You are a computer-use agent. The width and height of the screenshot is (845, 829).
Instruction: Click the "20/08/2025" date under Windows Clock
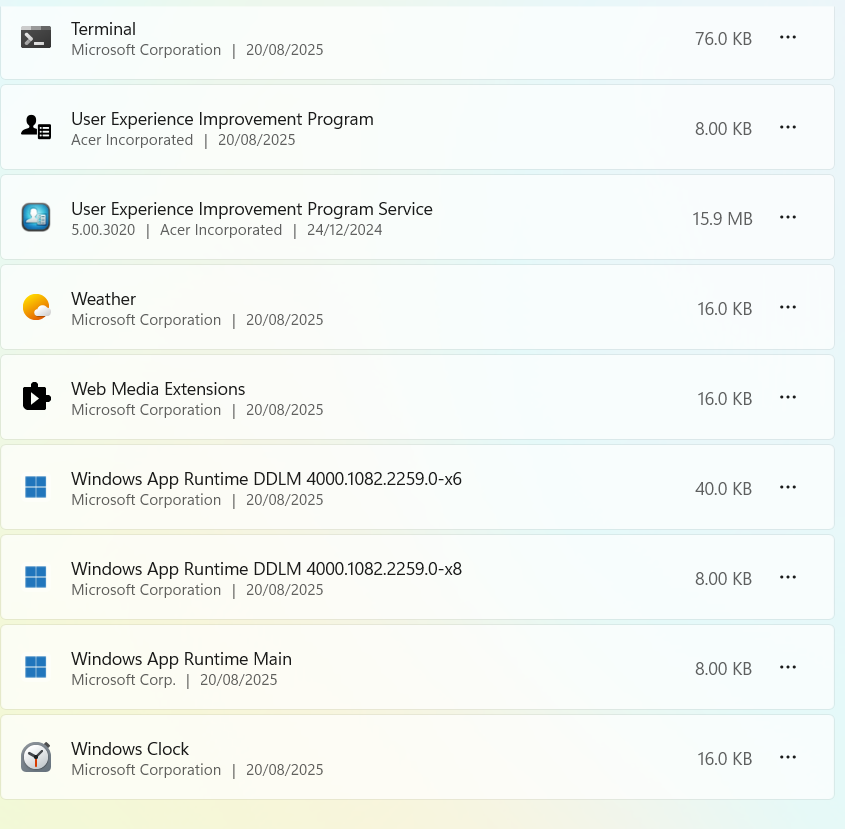pyautogui.click(x=285, y=770)
